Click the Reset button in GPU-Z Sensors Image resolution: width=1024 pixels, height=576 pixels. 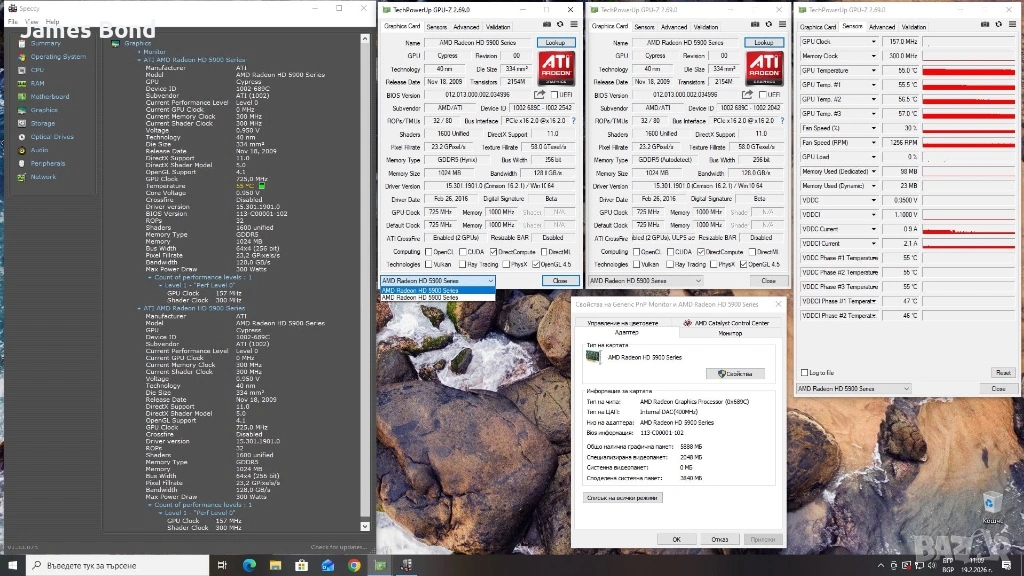[1002, 373]
